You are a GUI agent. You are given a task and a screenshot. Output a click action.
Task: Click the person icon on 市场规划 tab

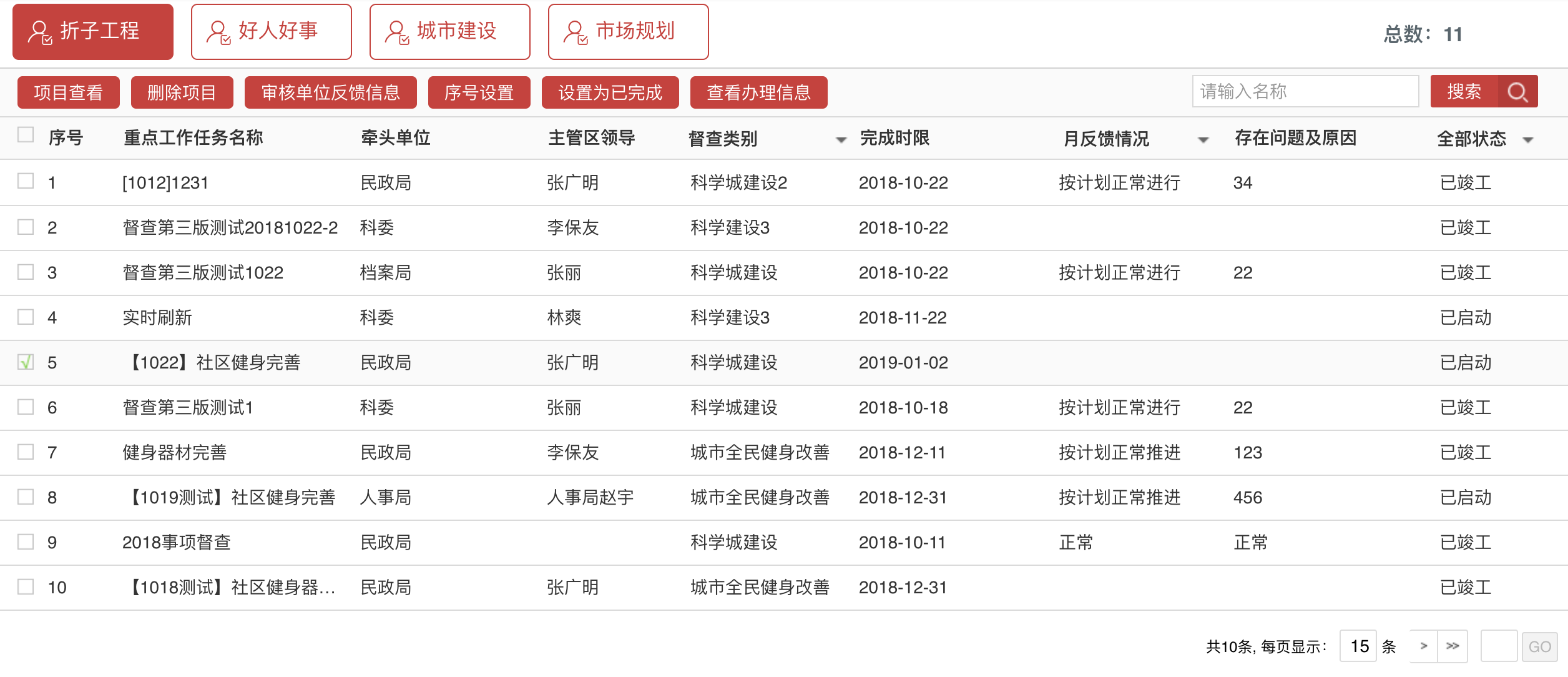point(575,31)
